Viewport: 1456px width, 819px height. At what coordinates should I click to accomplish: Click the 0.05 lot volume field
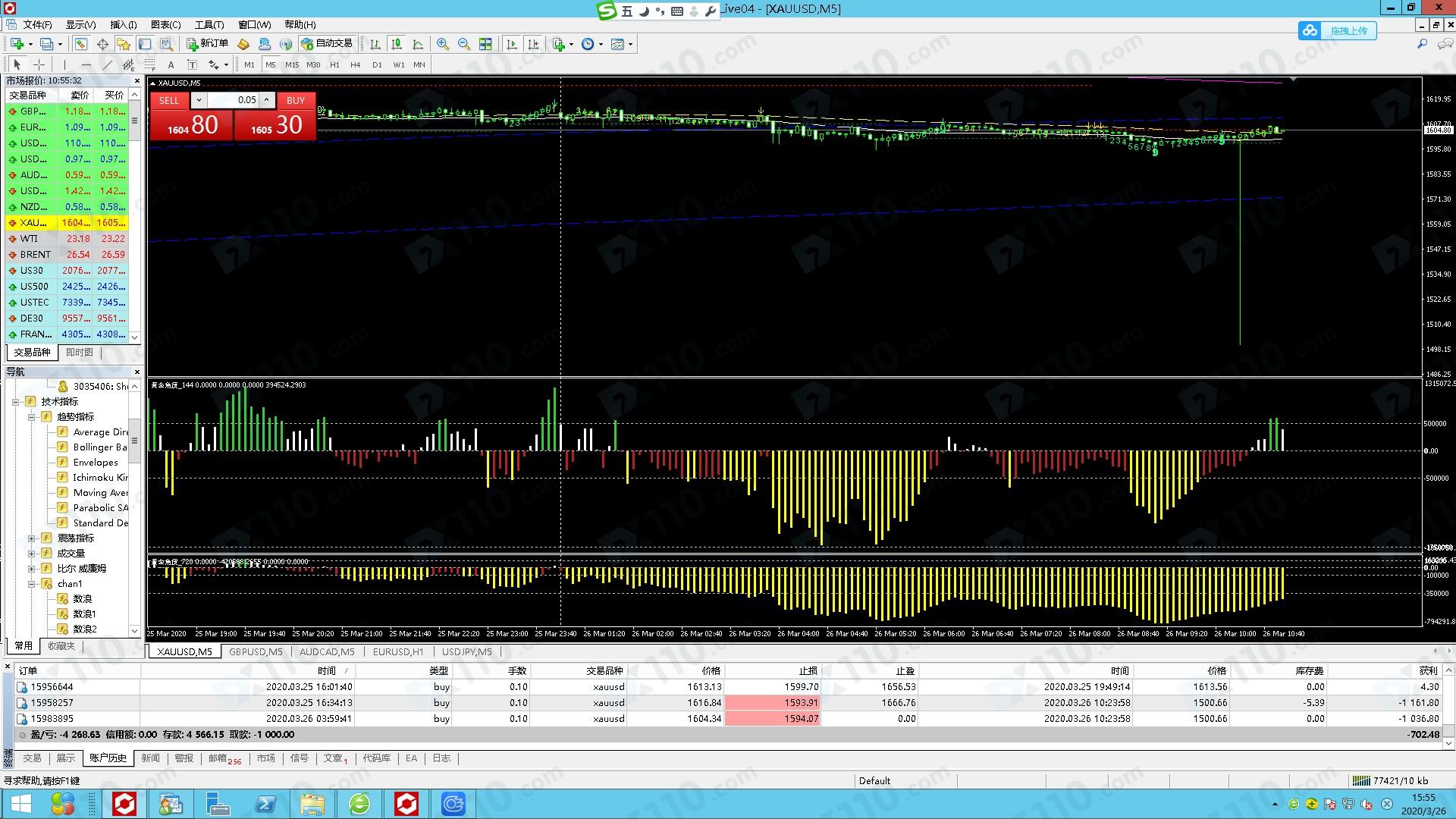point(233,100)
